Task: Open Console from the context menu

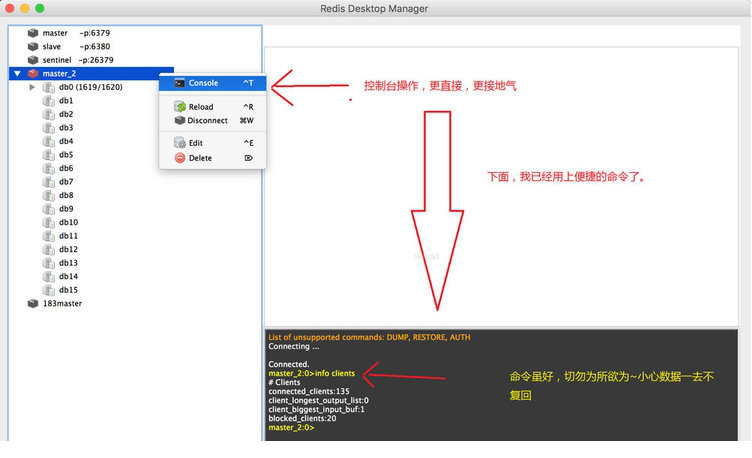Action: point(212,83)
